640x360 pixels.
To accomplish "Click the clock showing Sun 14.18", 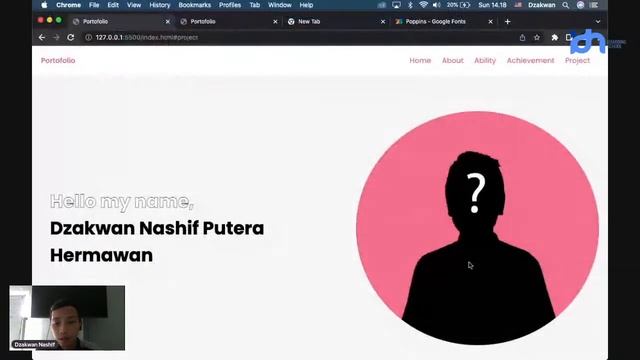I will coord(492,5).
